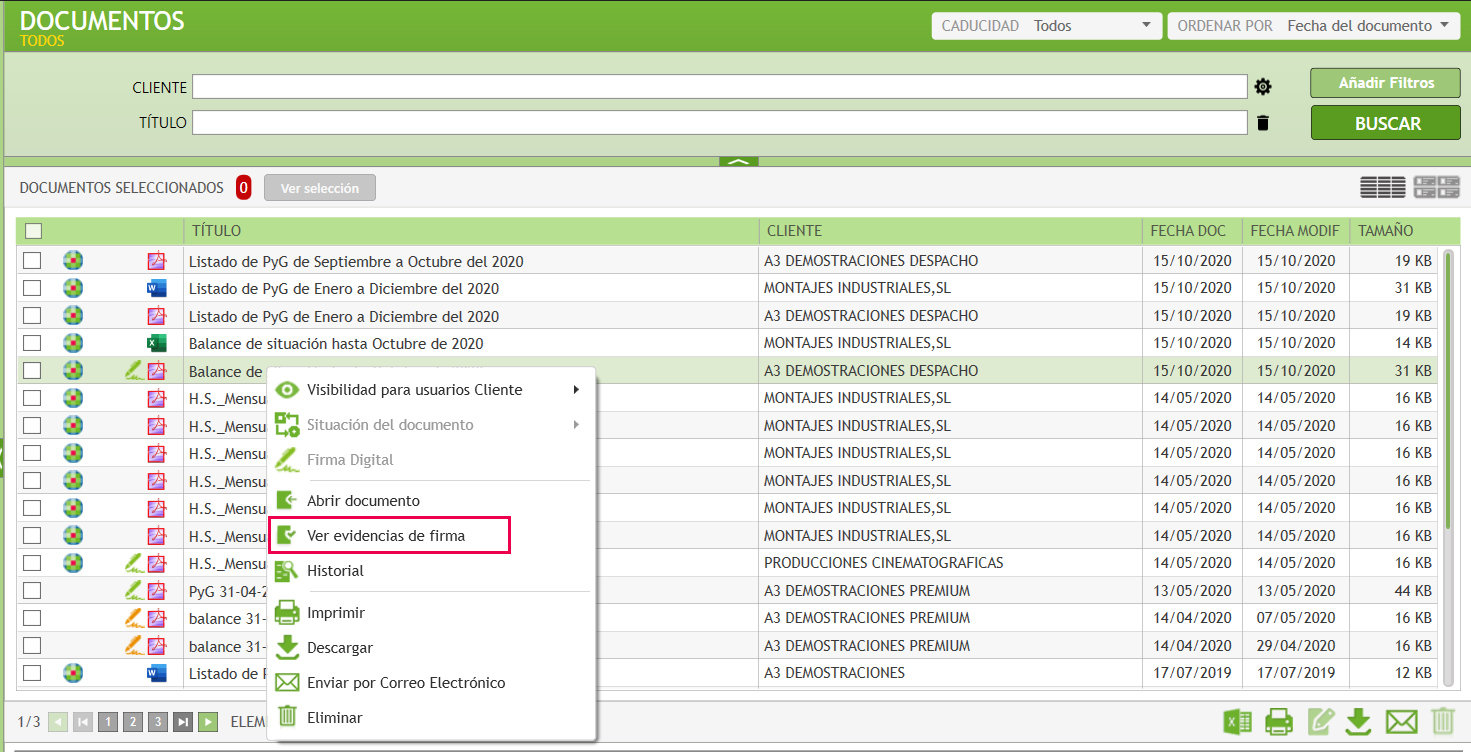Check the box for Listado de PyG Septiembre a Octubre
This screenshot has width=1471, height=752.
[x=32, y=261]
